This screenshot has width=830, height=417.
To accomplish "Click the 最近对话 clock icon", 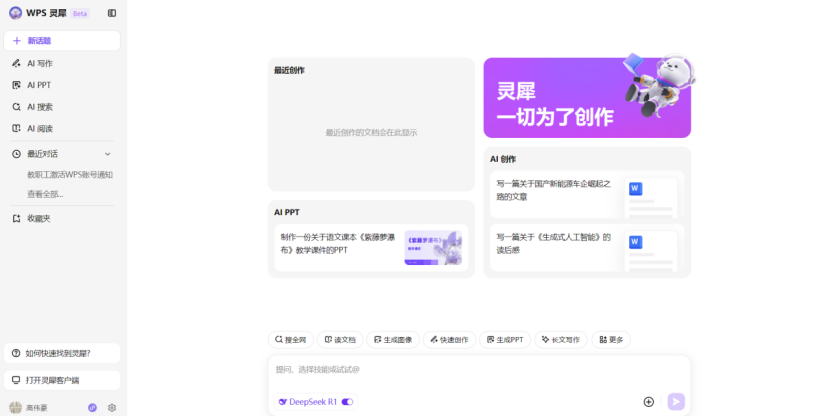I will 16,154.
